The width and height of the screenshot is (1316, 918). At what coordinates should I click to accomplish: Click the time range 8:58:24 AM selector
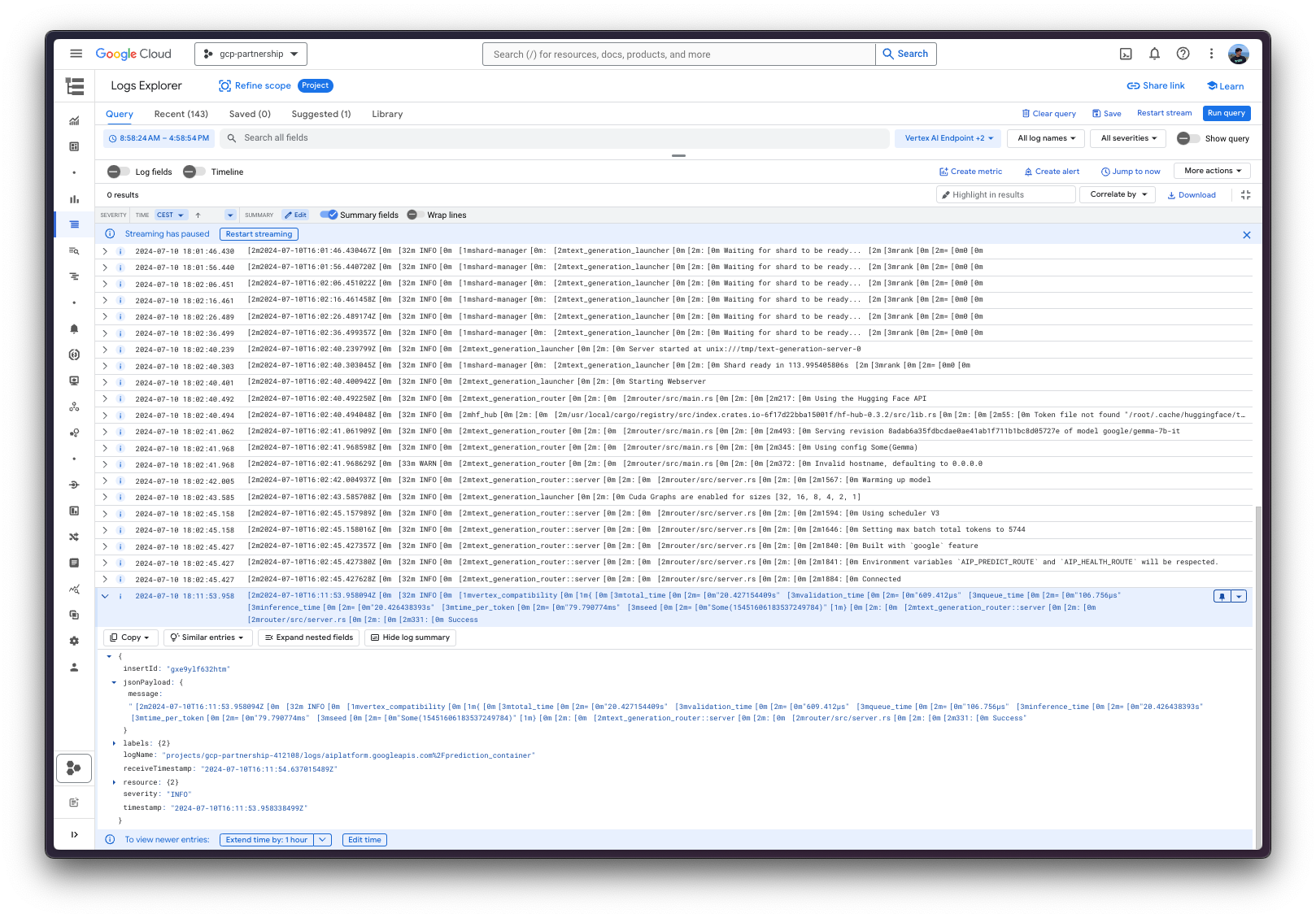point(159,138)
